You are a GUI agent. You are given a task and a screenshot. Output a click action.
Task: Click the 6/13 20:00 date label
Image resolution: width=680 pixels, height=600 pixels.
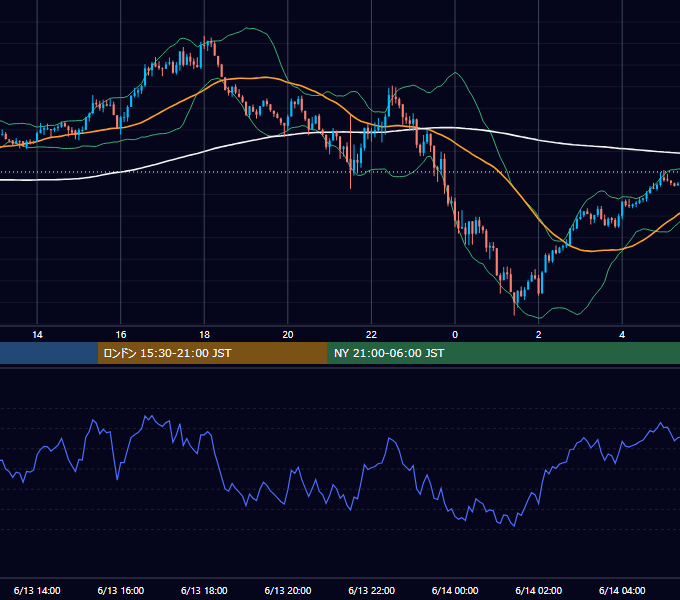point(288,590)
